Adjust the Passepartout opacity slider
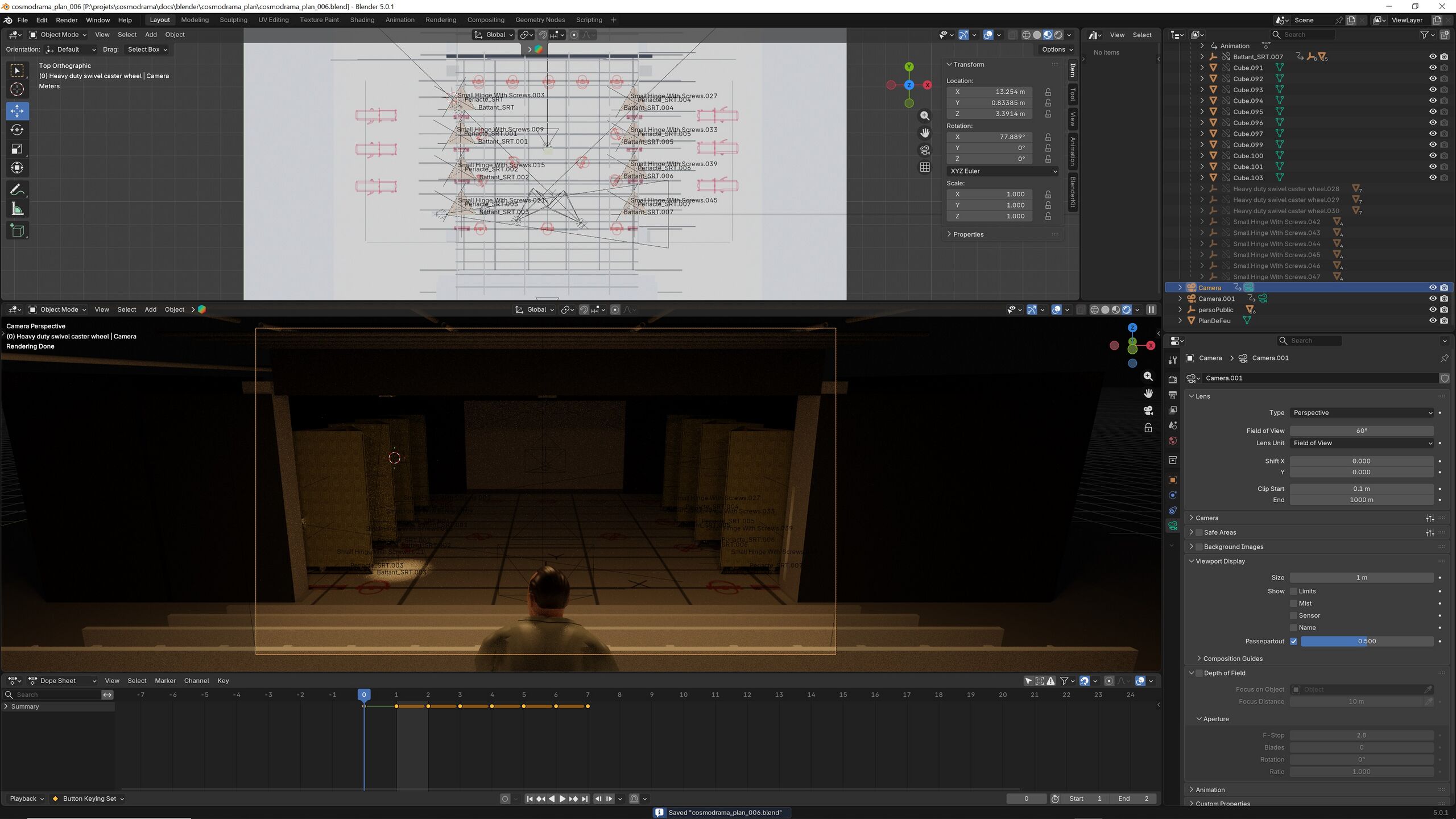This screenshot has width=1456, height=819. click(x=1367, y=641)
